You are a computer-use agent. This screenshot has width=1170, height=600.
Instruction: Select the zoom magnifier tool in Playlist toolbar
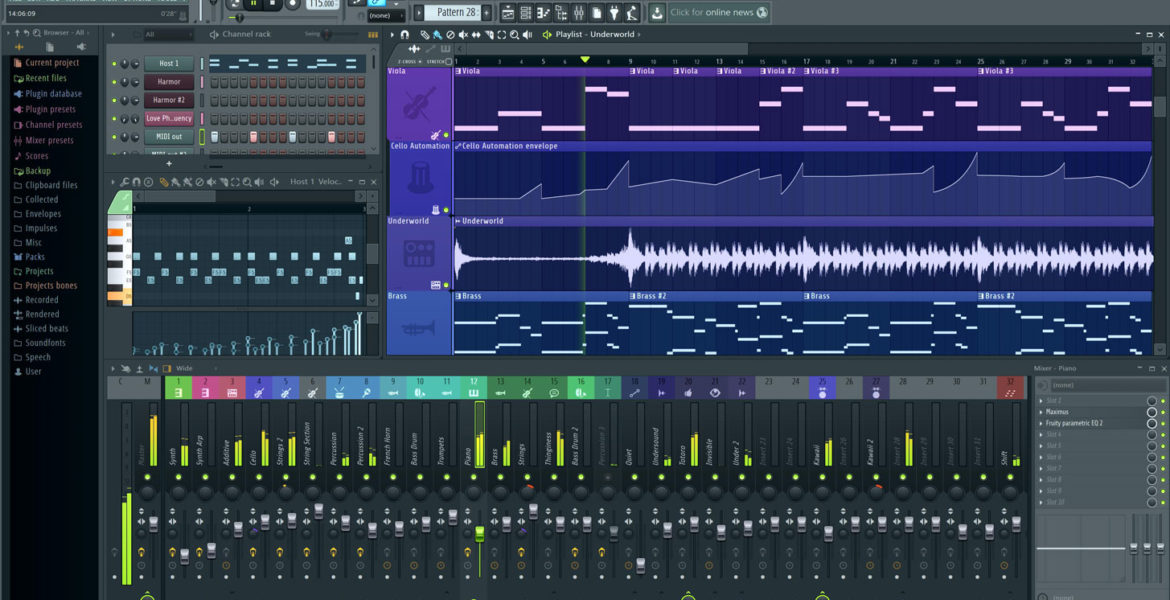[x=514, y=35]
